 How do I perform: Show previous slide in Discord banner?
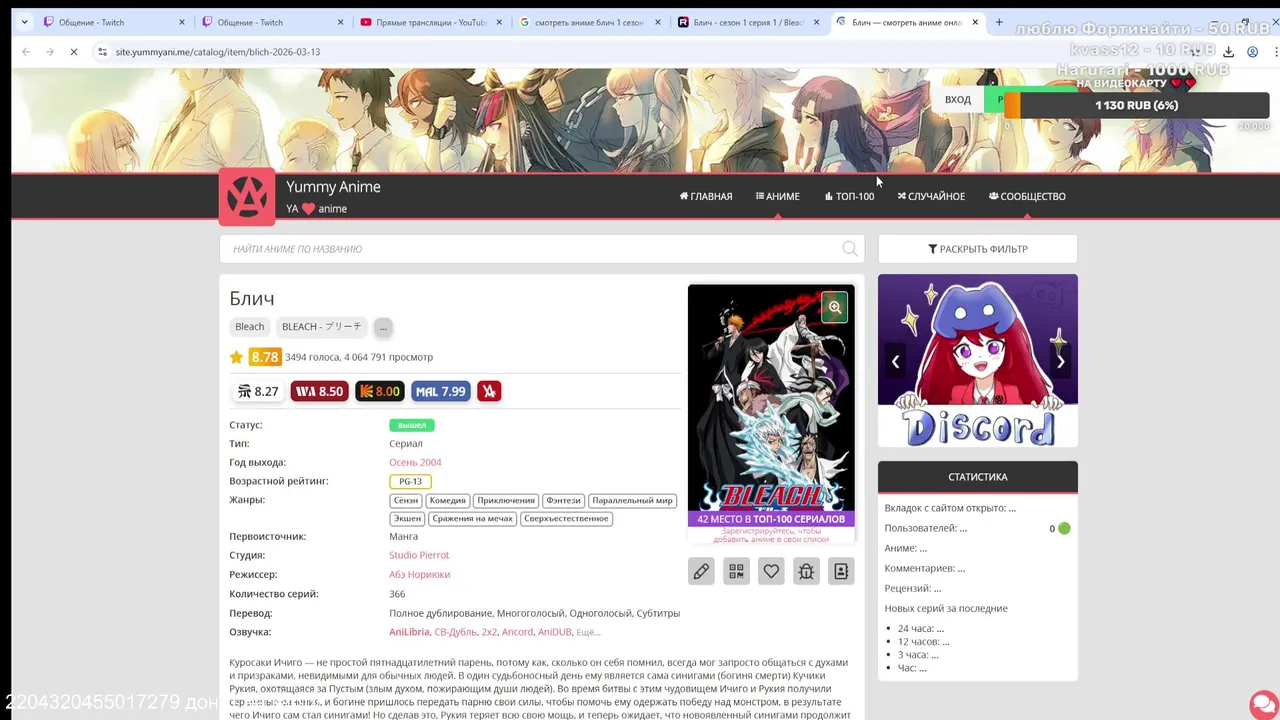(895, 362)
